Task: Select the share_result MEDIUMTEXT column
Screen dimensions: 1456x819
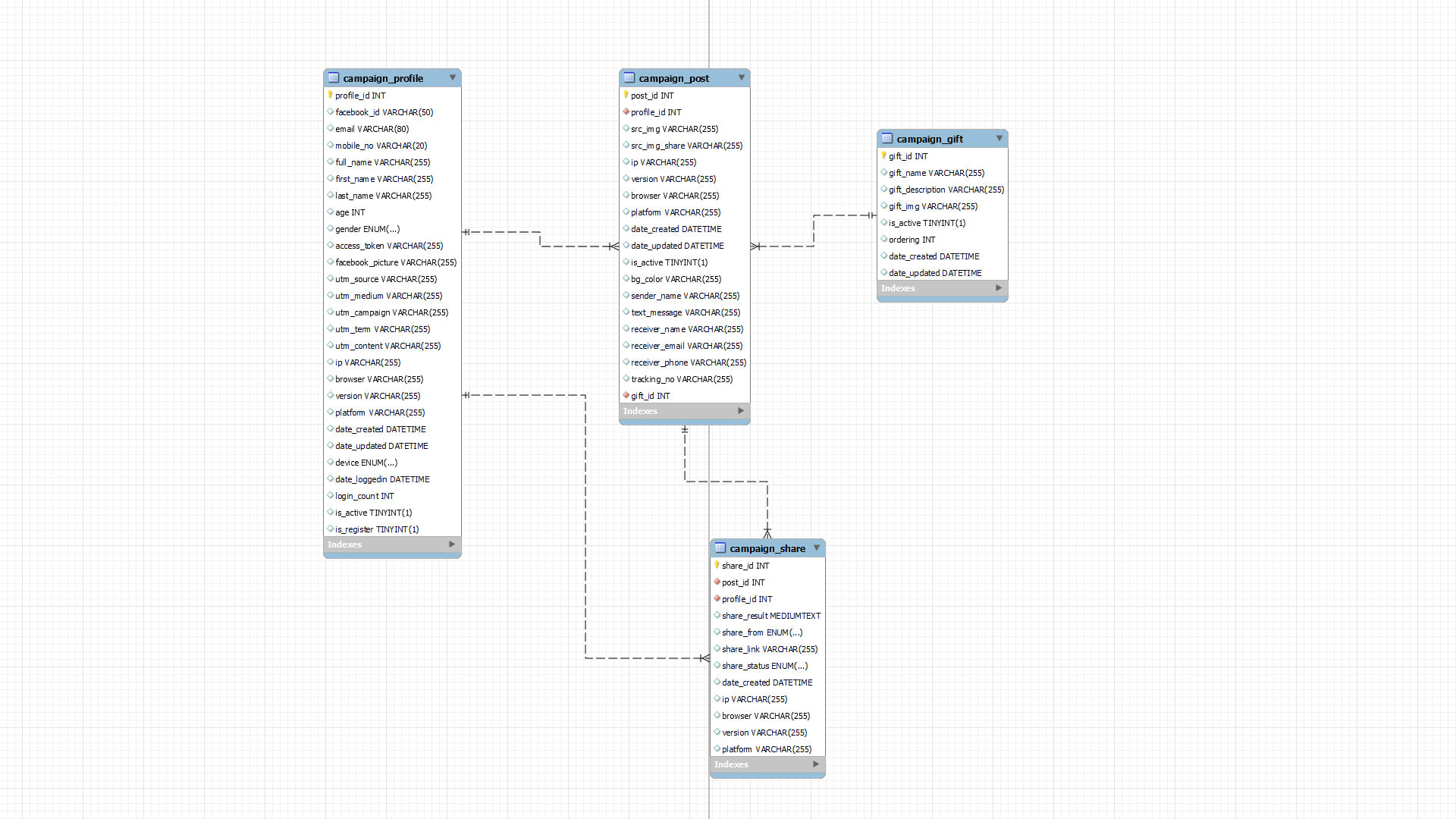Action: [x=771, y=616]
